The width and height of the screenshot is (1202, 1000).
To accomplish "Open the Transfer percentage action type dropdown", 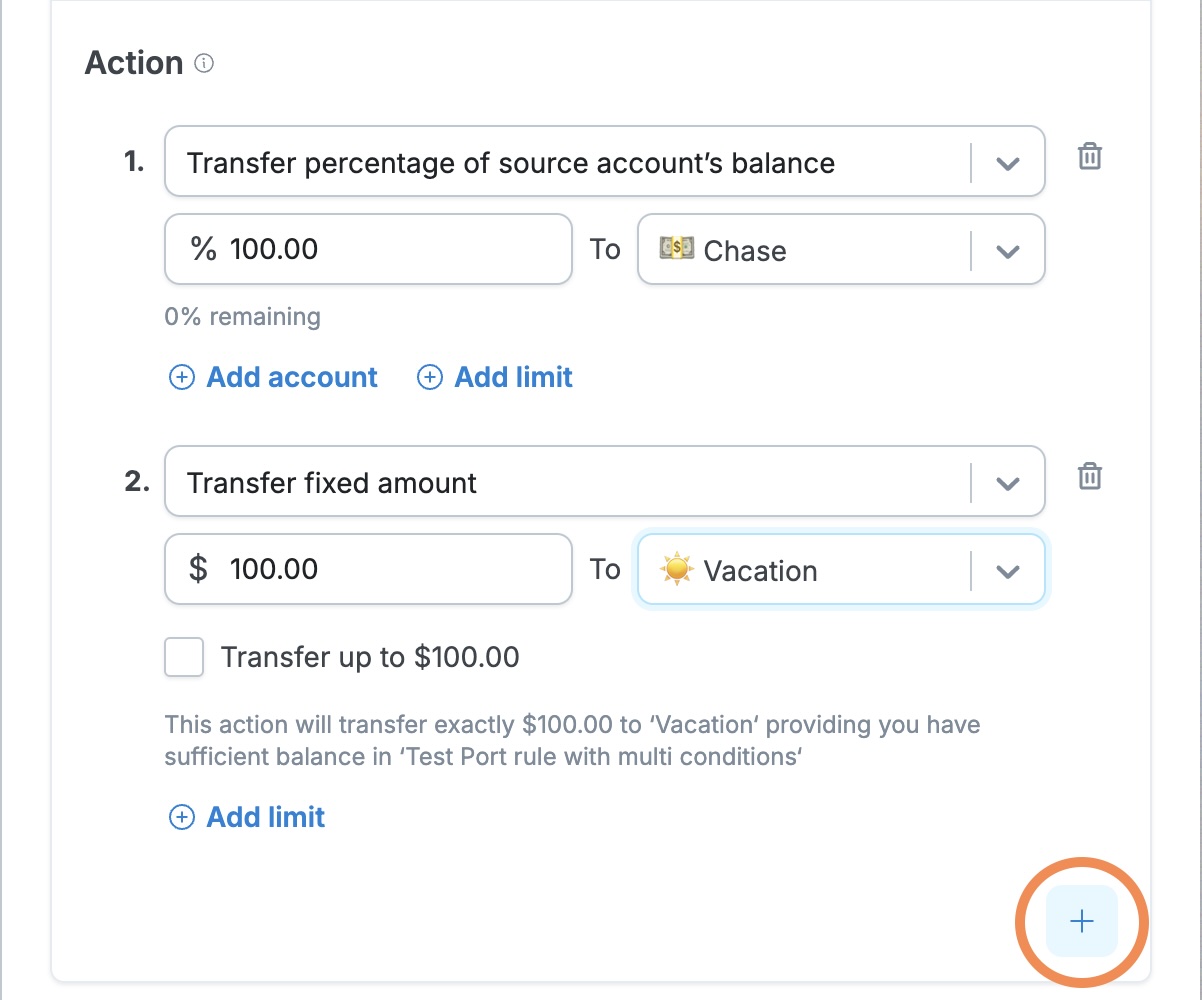I will pyautogui.click(x=1007, y=163).
